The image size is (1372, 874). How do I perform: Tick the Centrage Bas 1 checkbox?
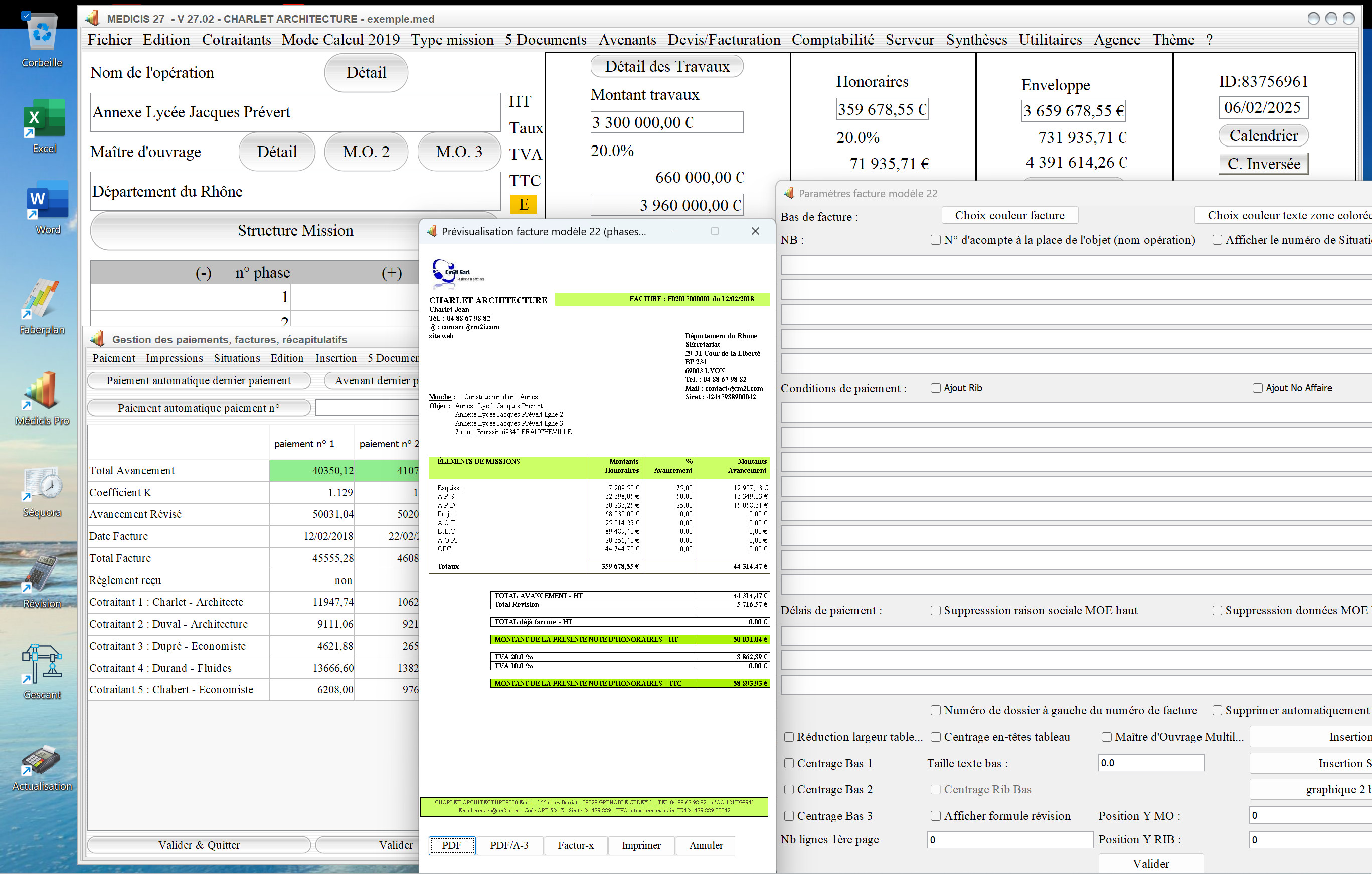pos(789,763)
